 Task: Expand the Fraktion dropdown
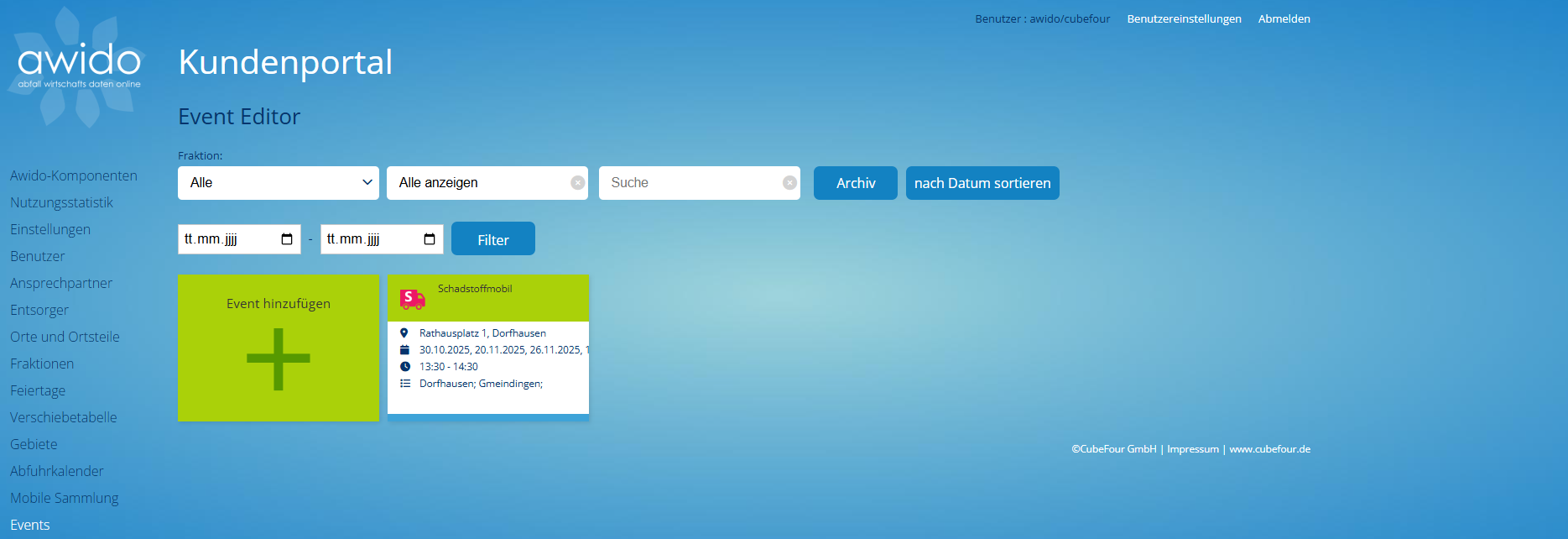[278, 183]
